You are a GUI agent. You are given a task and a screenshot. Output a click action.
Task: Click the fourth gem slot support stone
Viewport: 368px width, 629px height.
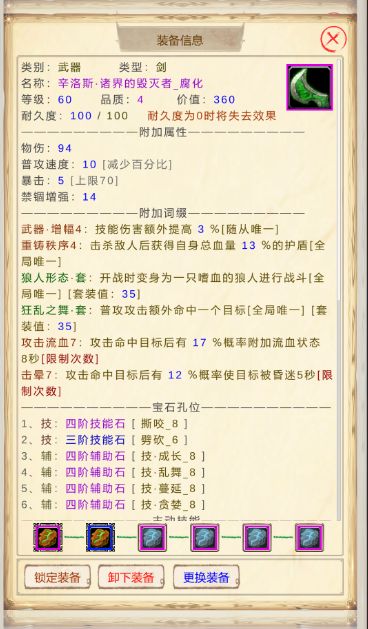pos(205,538)
